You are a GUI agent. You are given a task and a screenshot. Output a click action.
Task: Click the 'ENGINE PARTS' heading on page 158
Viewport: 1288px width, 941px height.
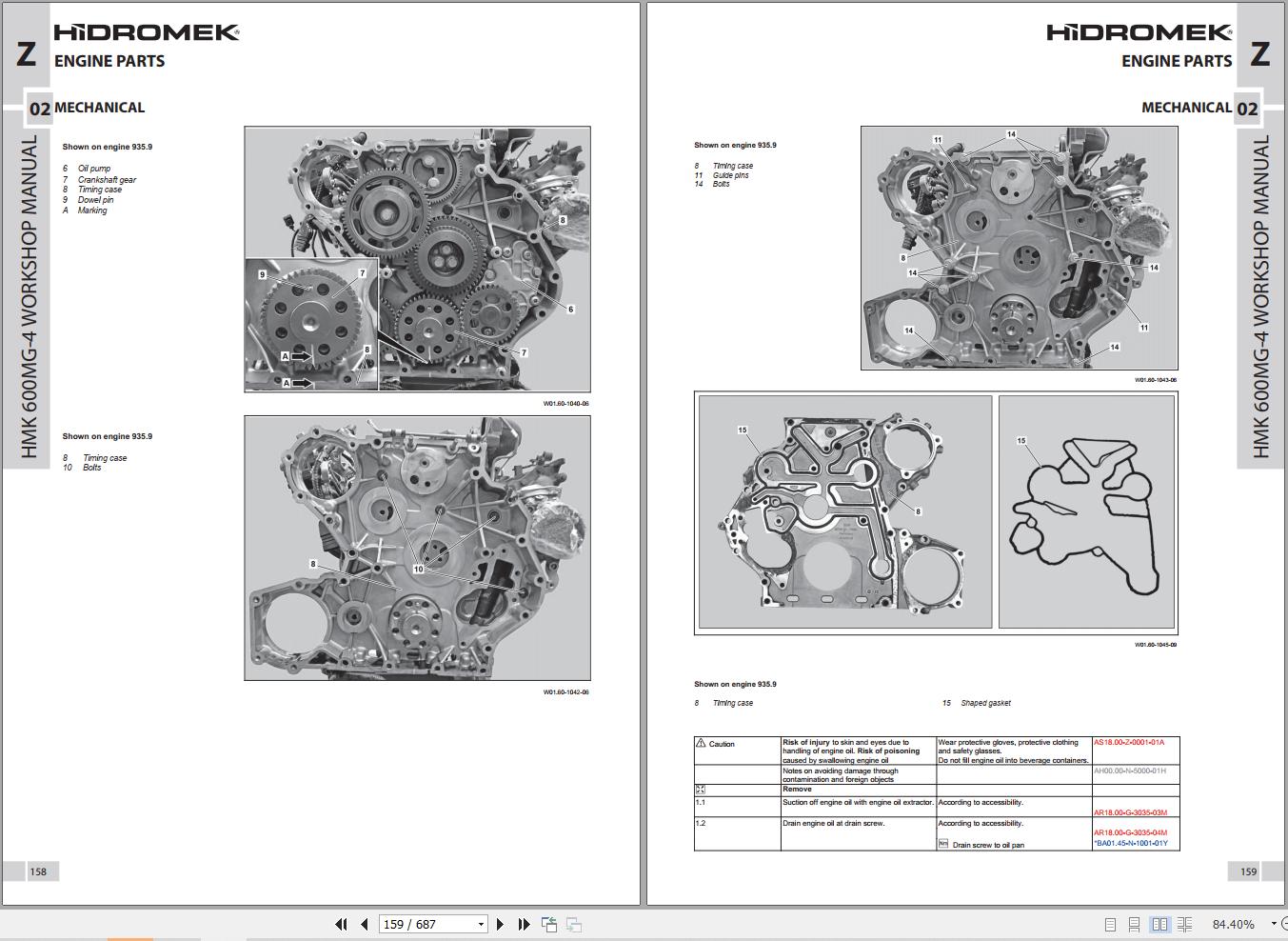click(x=109, y=61)
